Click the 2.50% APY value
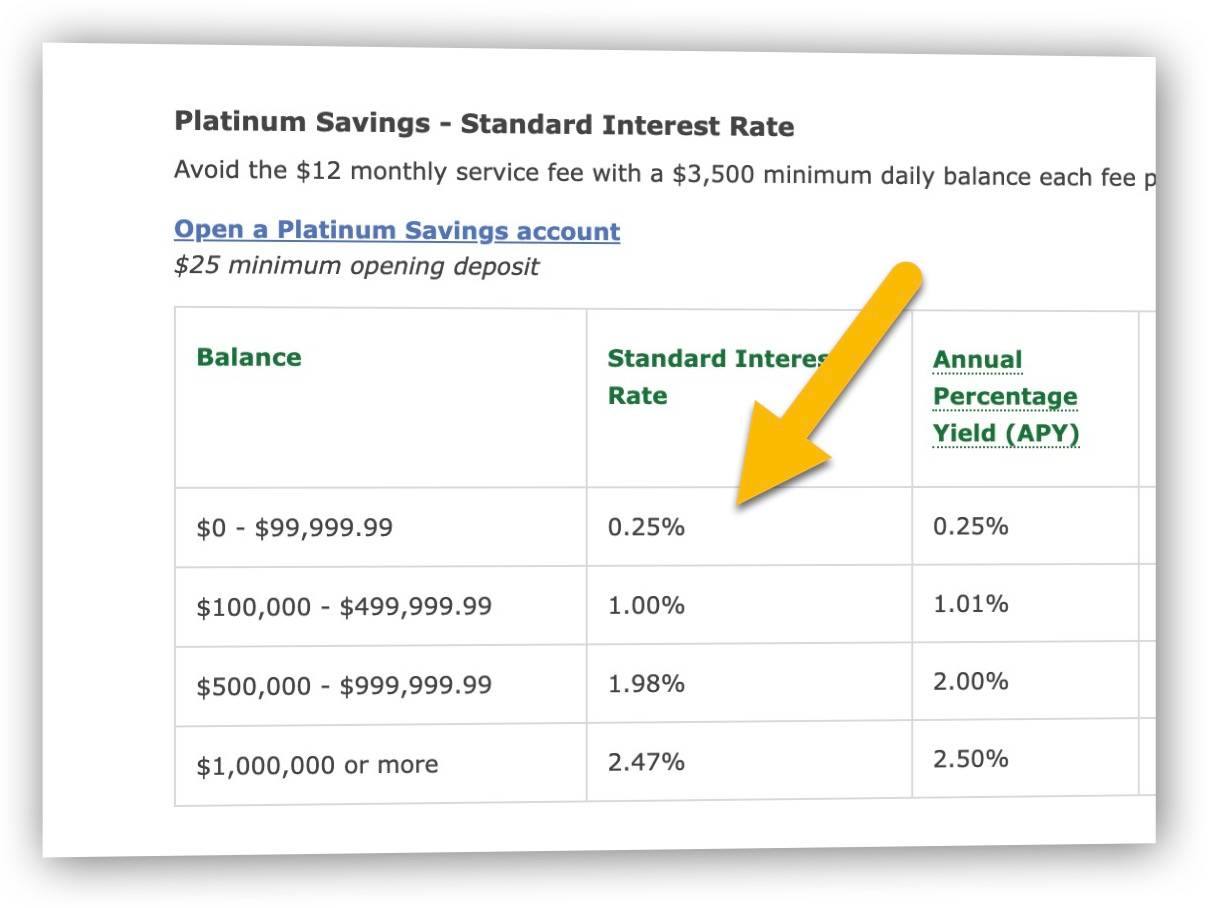This screenshot has height=908, width=1230. click(x=970, y=759)
